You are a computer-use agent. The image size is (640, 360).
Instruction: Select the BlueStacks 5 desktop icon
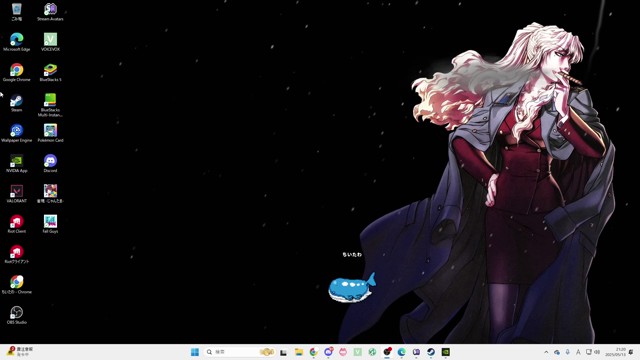pyautogui.click(x=50, y=72)
